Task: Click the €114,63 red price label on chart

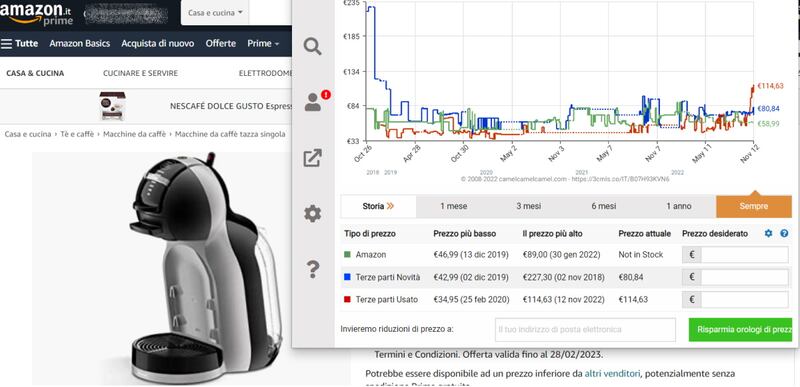Action: [770, 86]
